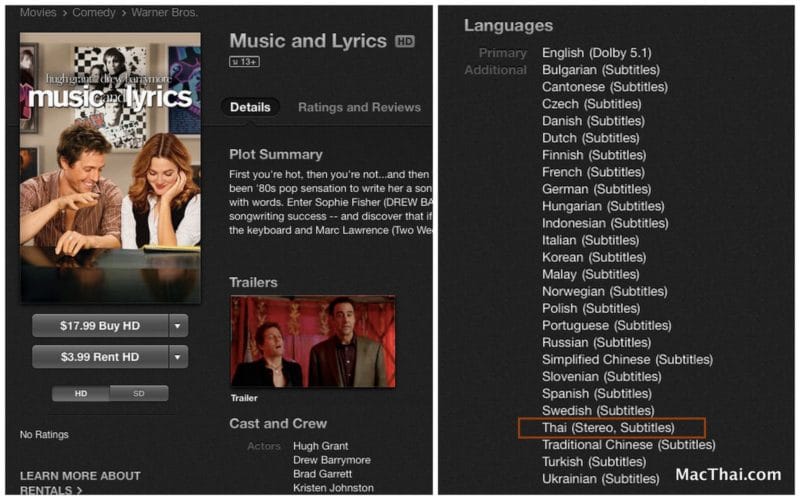Play the Trailer thumbnail
The height and width of the screenshot is (500, 800).
pyautogui.click(x=313, y=341)
